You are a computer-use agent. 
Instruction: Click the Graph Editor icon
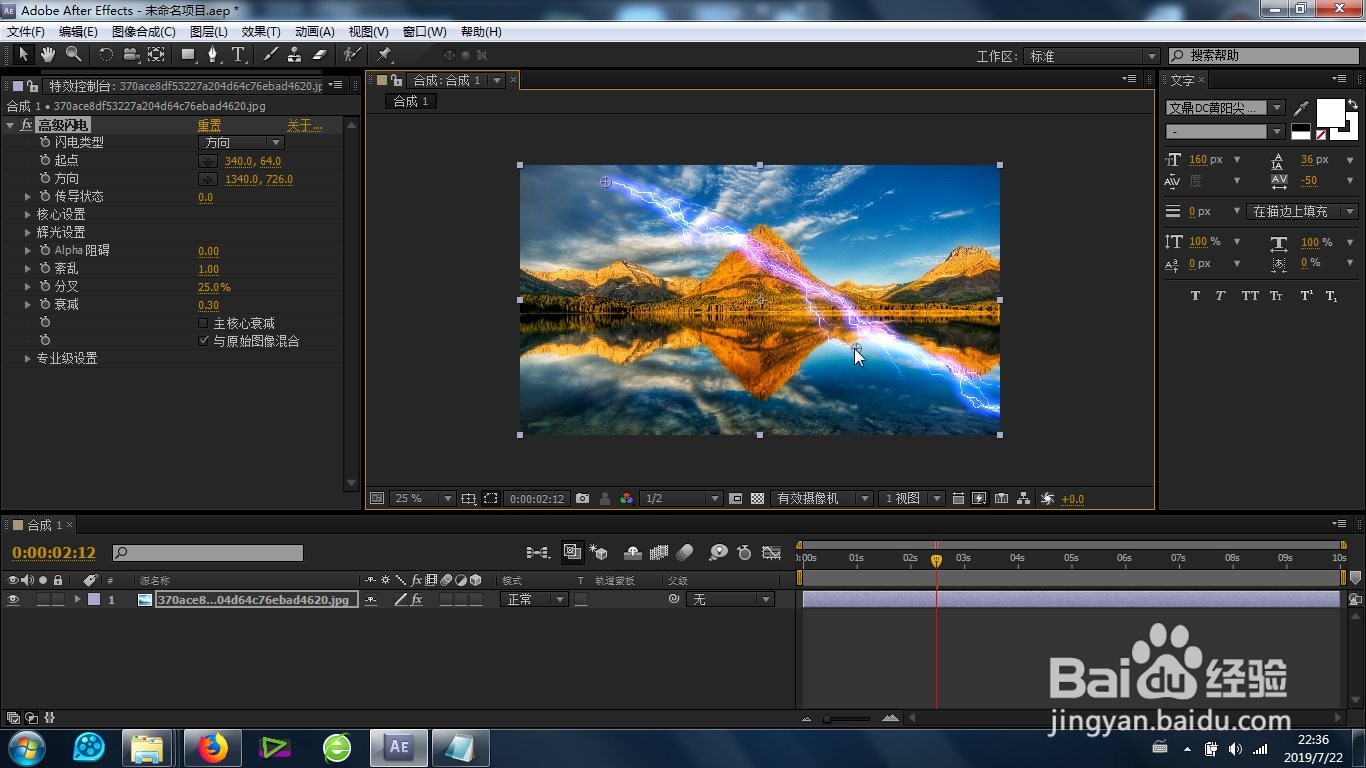click(771, 552)
